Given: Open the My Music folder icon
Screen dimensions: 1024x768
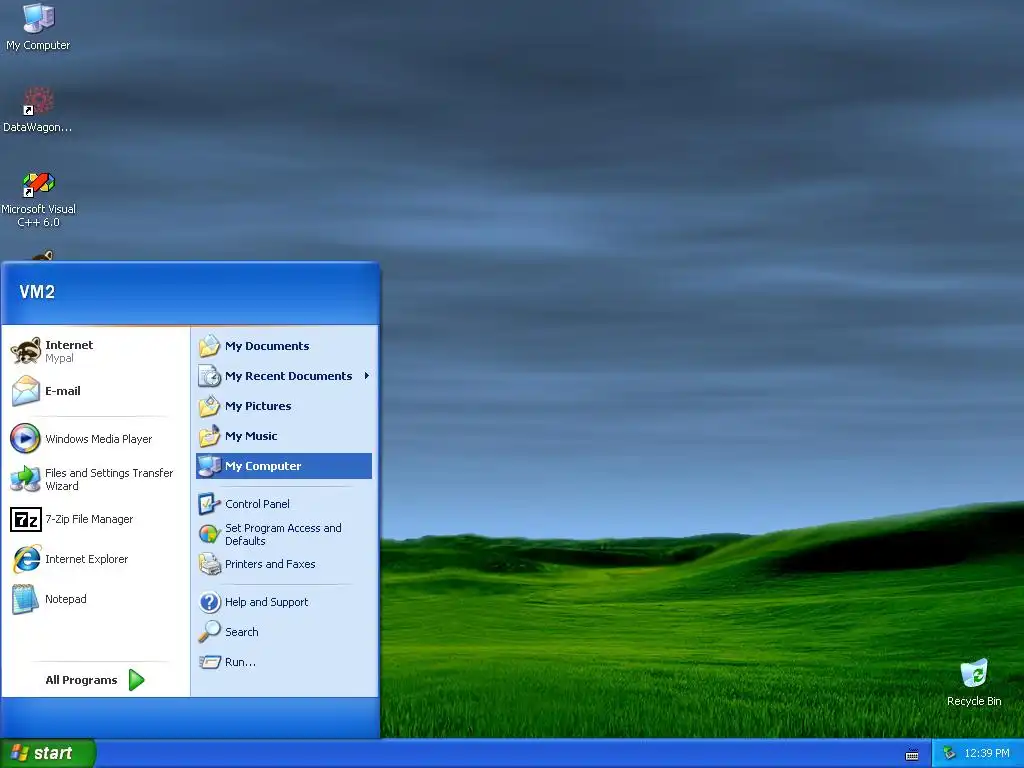Looking at the screenshot, I should click(x=210, y=436).
